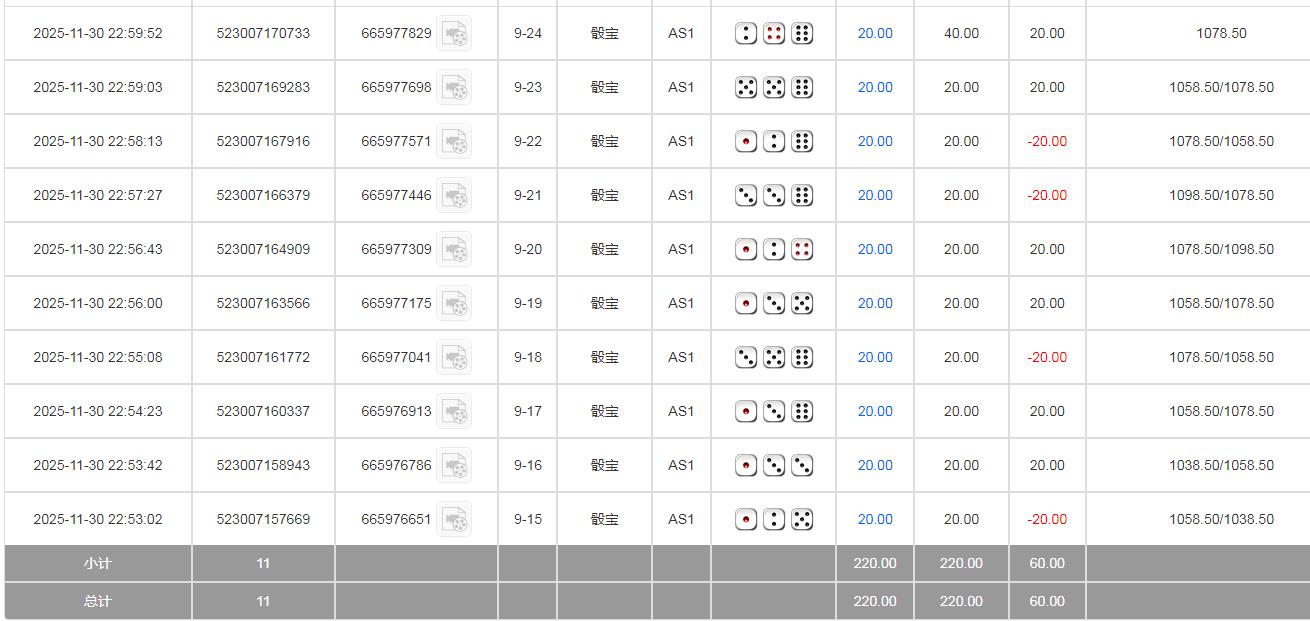Select order number 523007170733
This screenshot has height=621, width=1310.
pos(263,33)
